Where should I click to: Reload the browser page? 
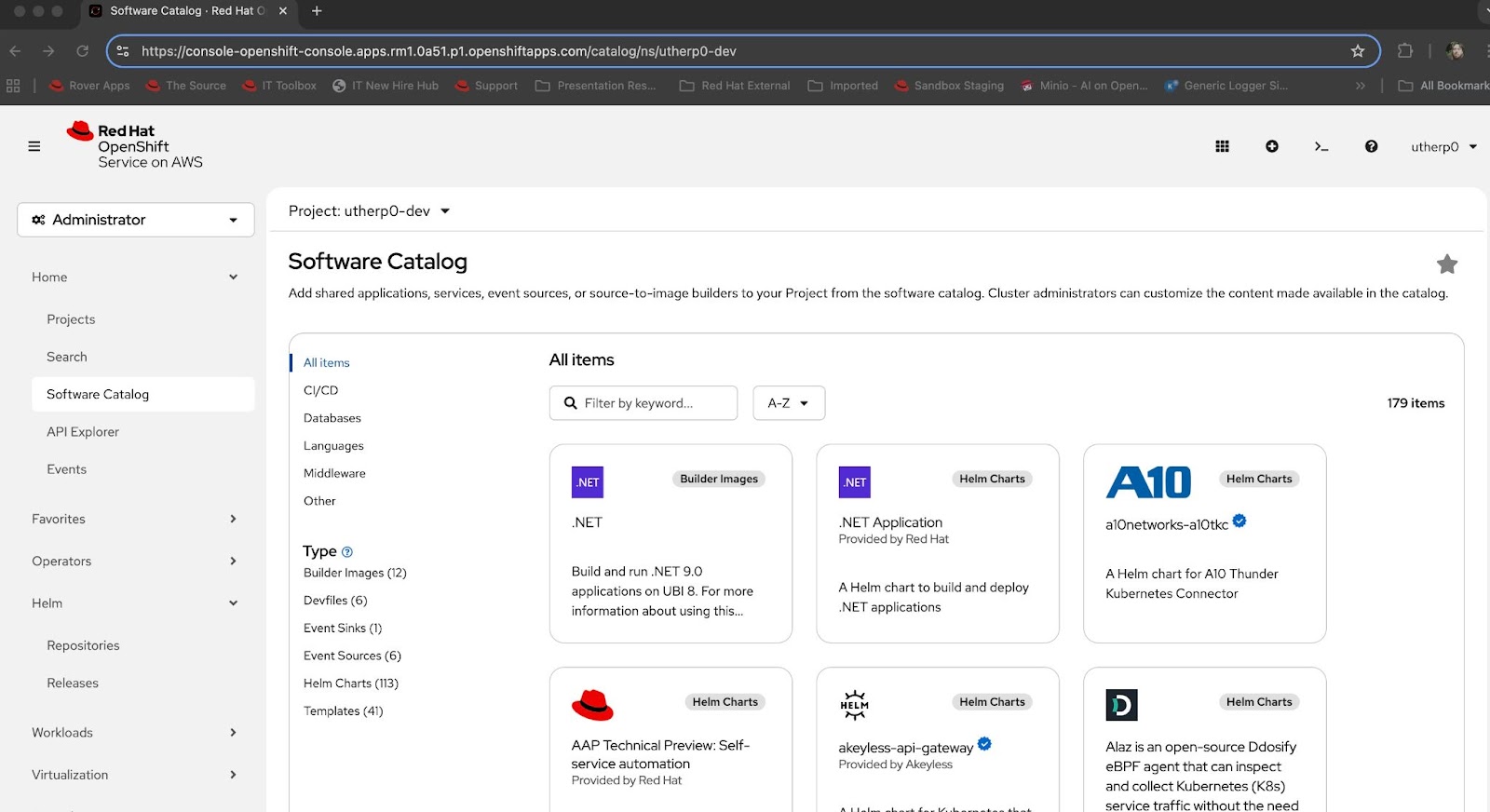click(83, 51)
